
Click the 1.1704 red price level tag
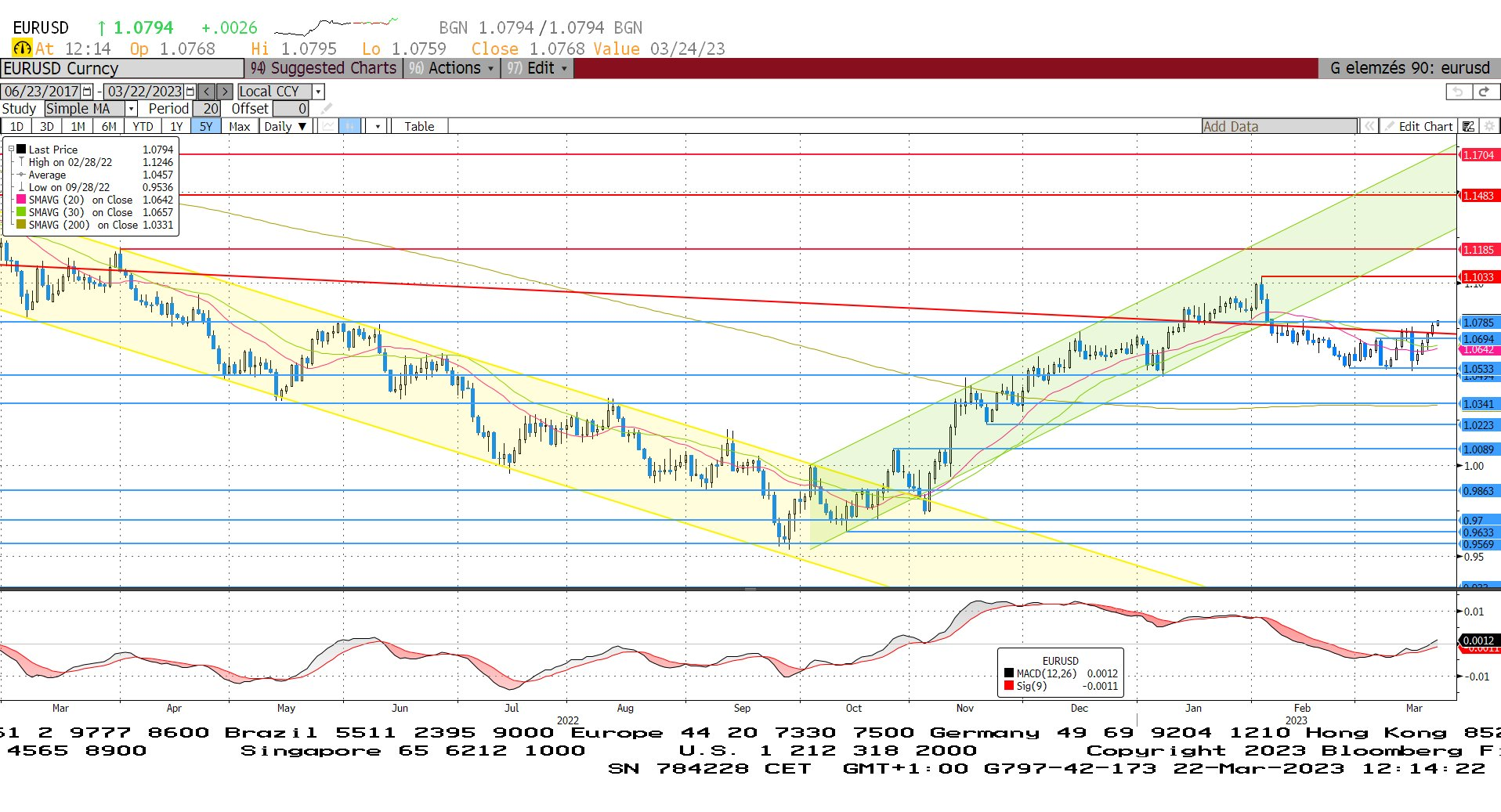pyautogui.click(x=1480, y=155)
